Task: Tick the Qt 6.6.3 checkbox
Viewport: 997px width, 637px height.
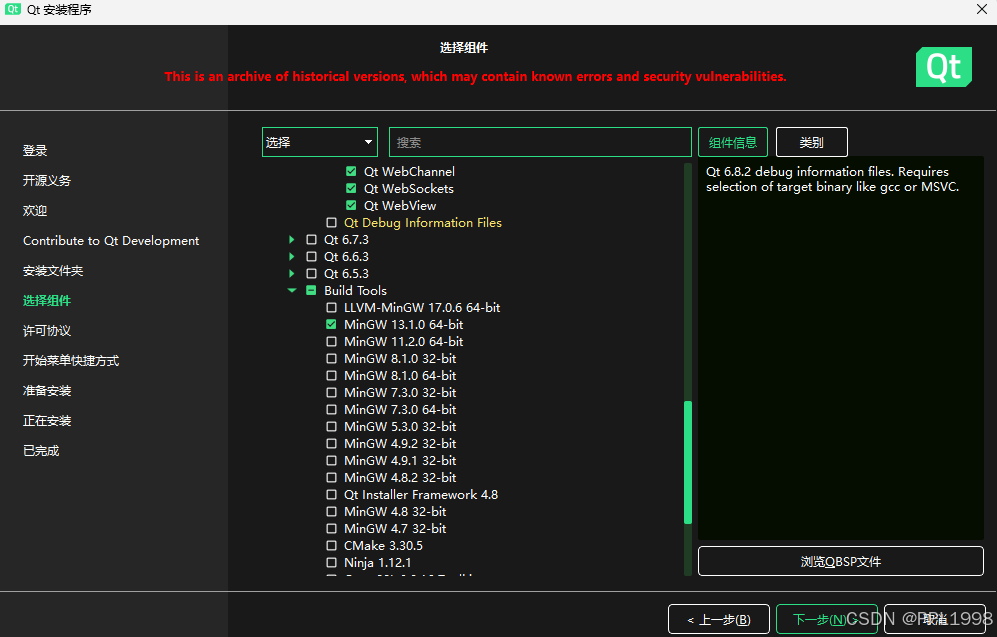Action: click(312, 257)
